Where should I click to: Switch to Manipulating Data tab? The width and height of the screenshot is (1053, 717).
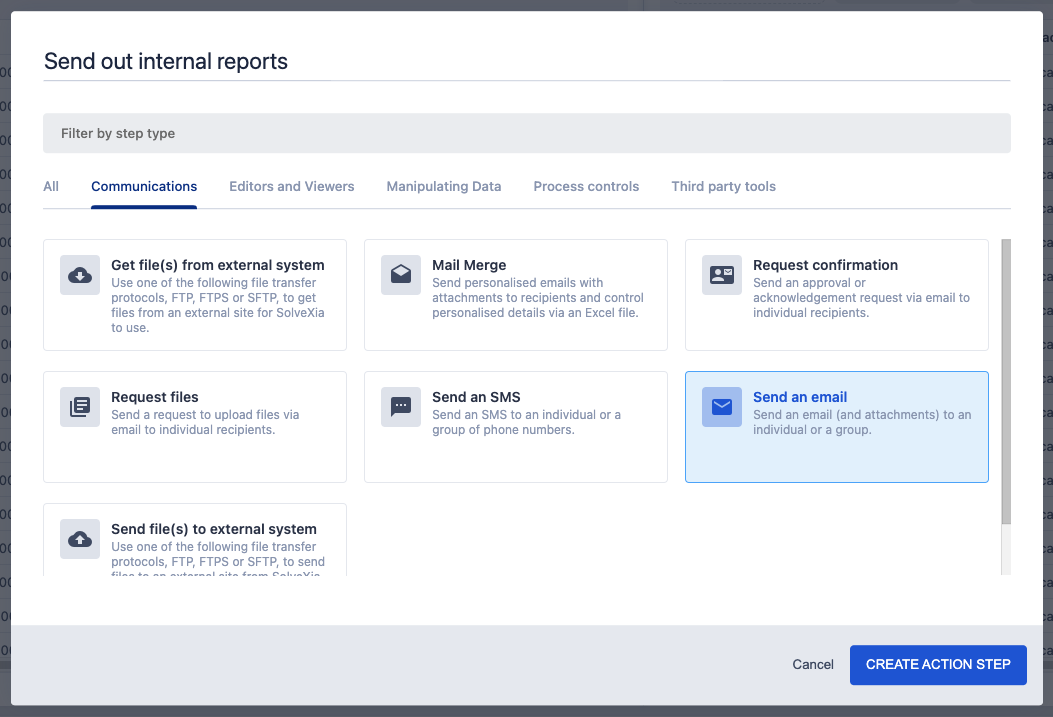tap(444, 186)
